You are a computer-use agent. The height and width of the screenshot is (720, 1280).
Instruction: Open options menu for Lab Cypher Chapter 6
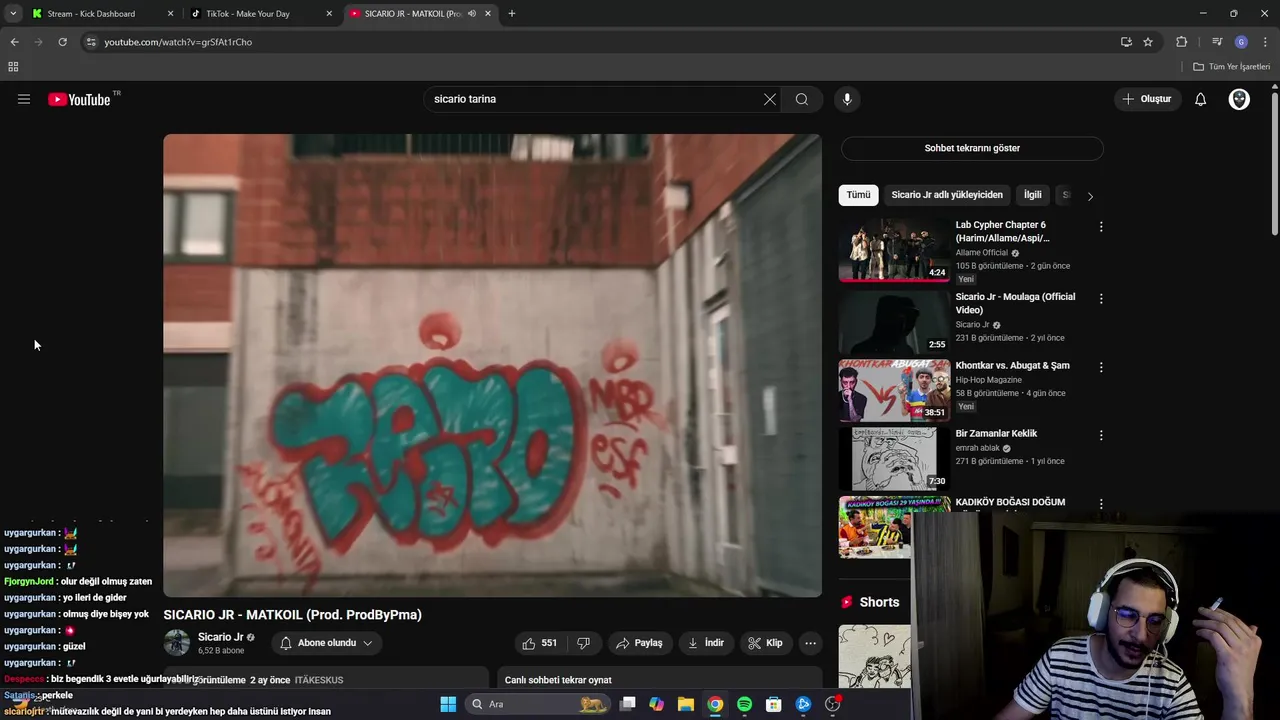1101,227
